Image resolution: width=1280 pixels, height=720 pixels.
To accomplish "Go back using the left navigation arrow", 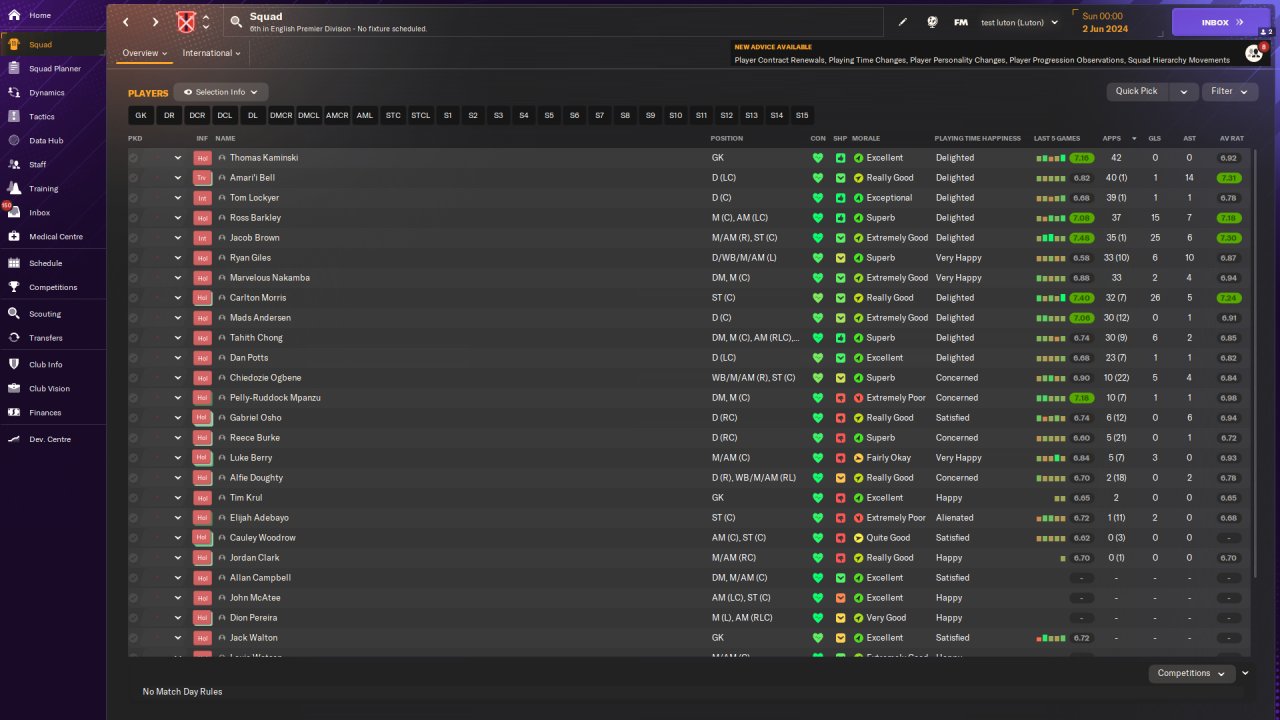I will click(x=126, y=22).
